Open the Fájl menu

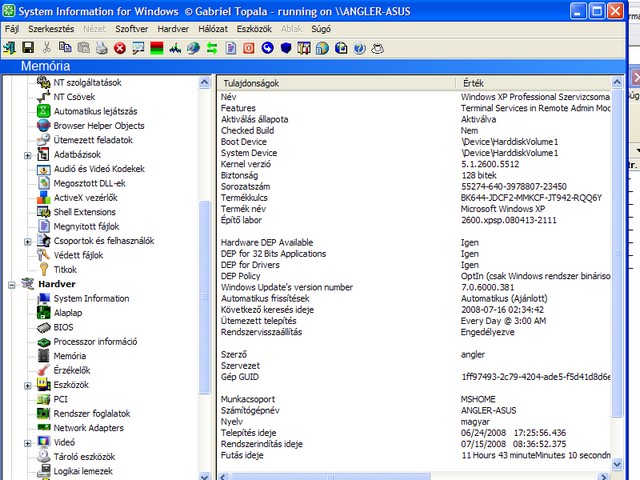click(12, 29)
